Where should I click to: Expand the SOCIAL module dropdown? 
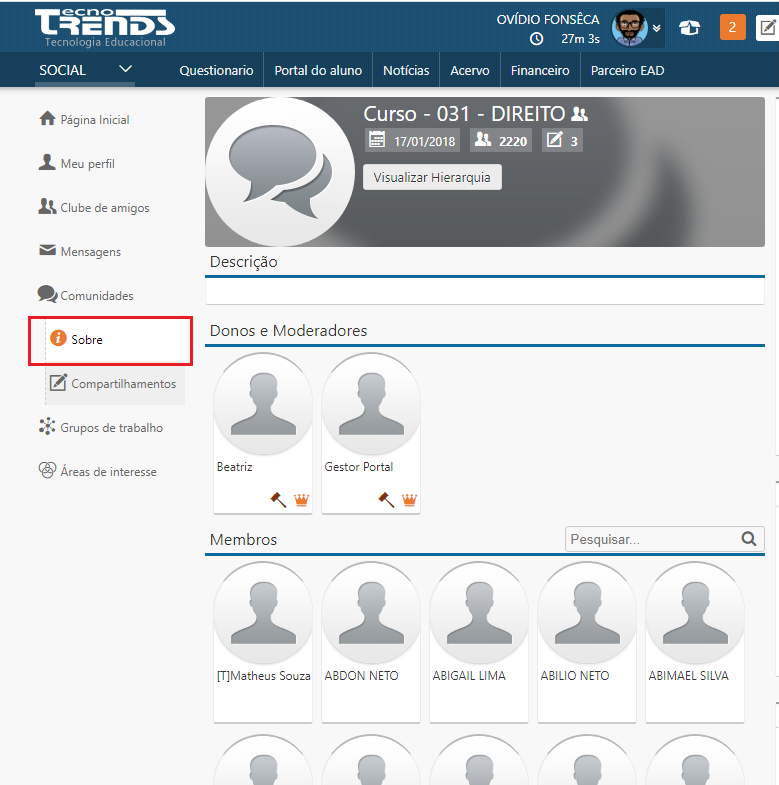(x=125, y=69)
